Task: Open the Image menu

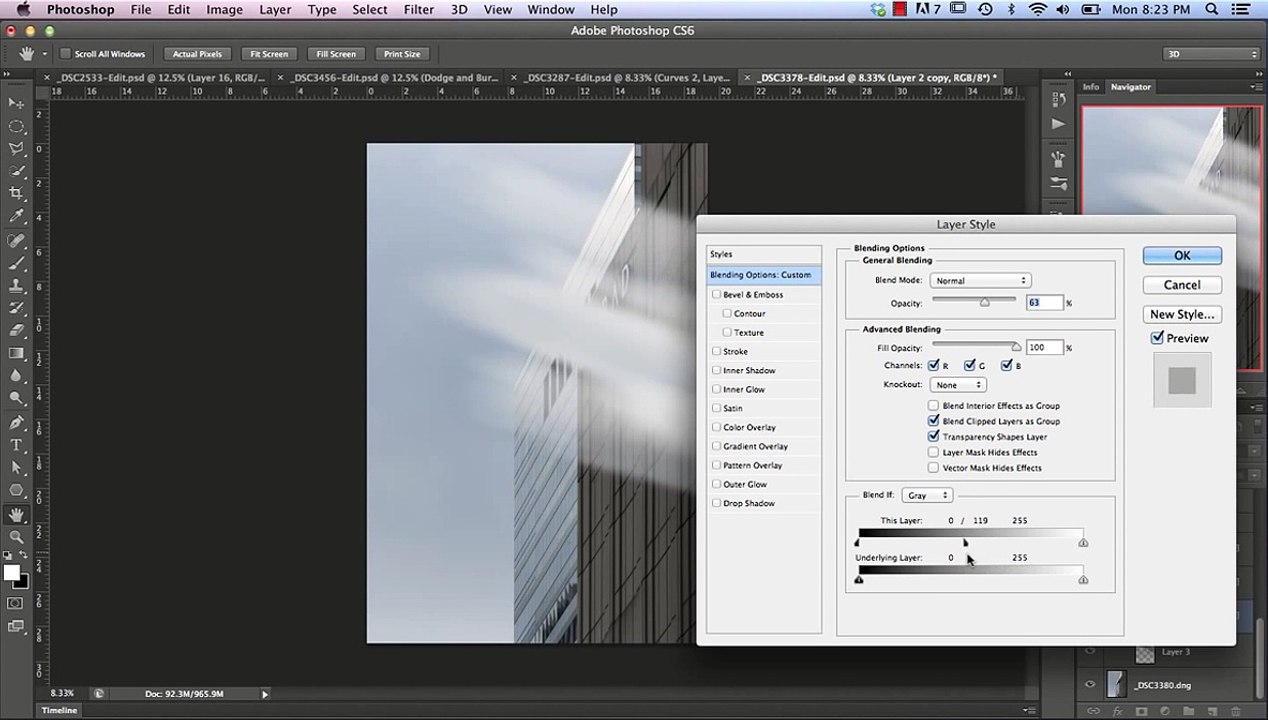Action: click(224, 9)
